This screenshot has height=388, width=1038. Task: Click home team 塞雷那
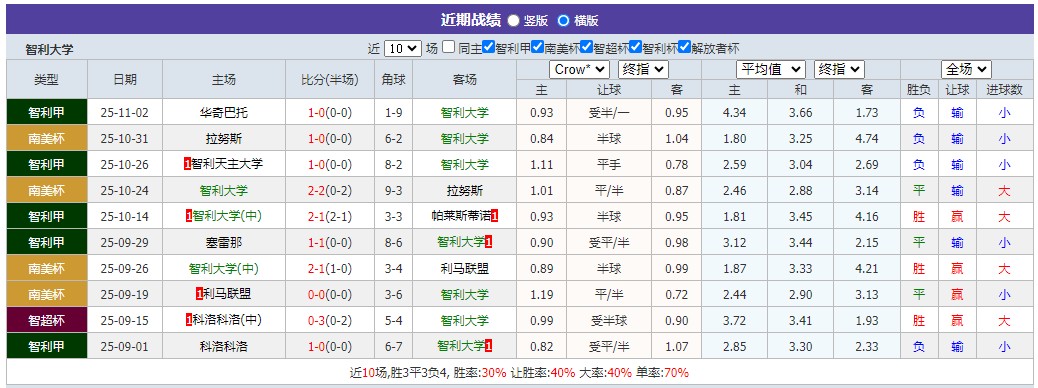(224, 242)
